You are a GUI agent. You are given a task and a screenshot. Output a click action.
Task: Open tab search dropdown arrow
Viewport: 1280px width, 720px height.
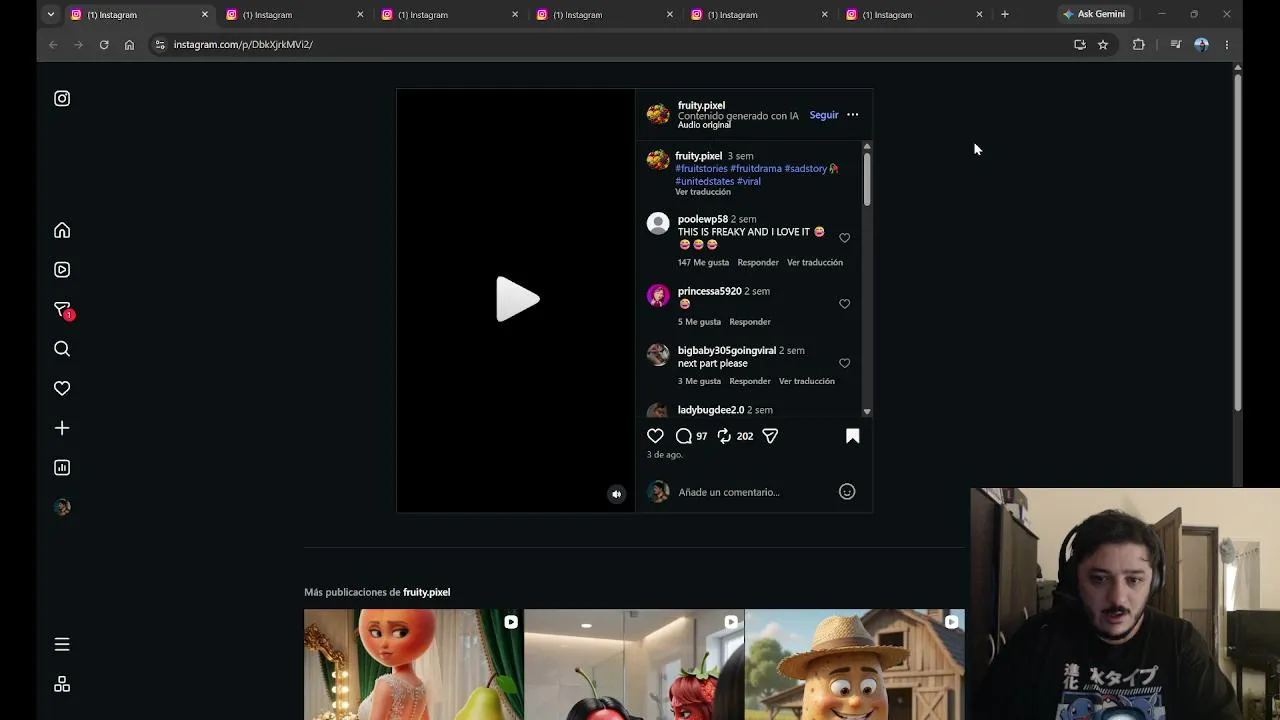click(50, 15)
